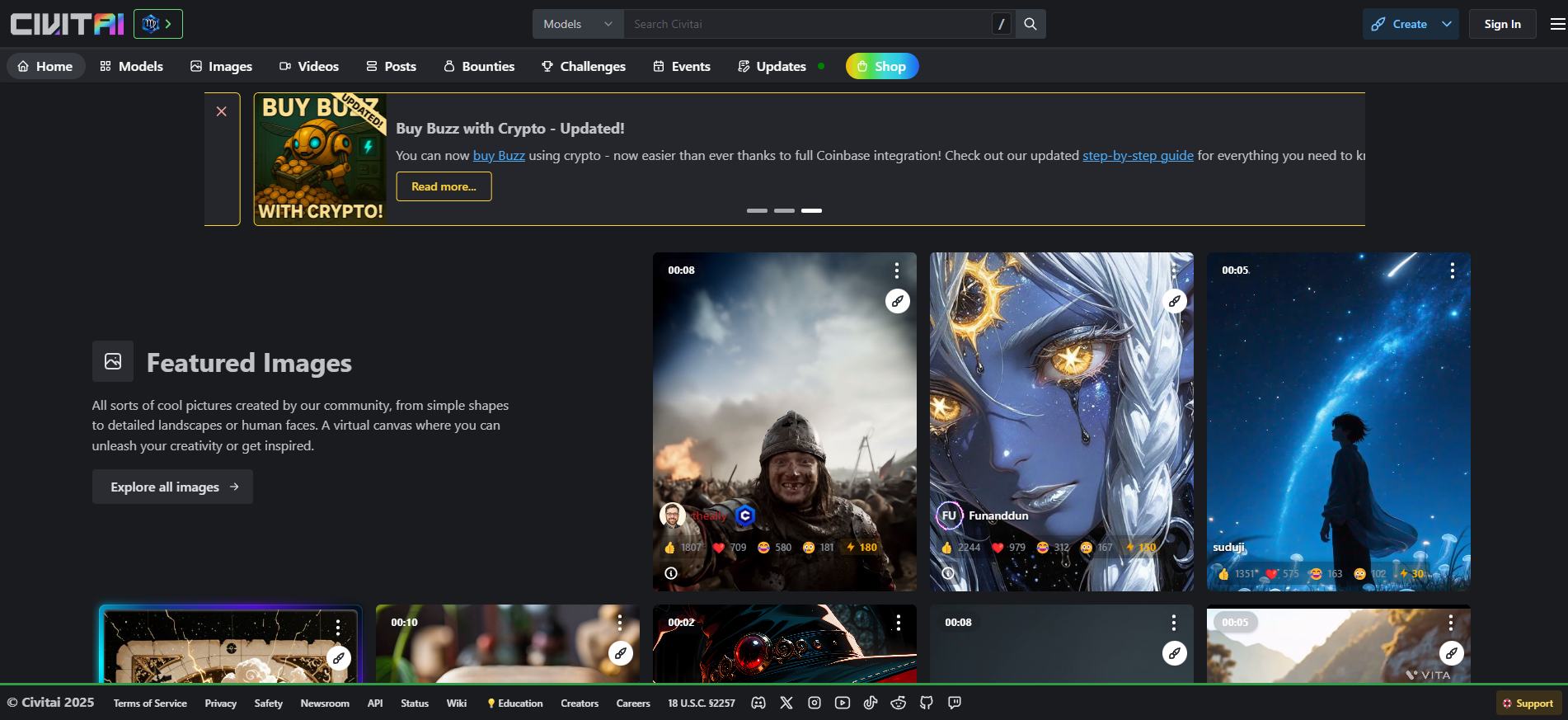Click cry reaction 181
Viewport: 1568px width, 720px height.
[819, 548]
